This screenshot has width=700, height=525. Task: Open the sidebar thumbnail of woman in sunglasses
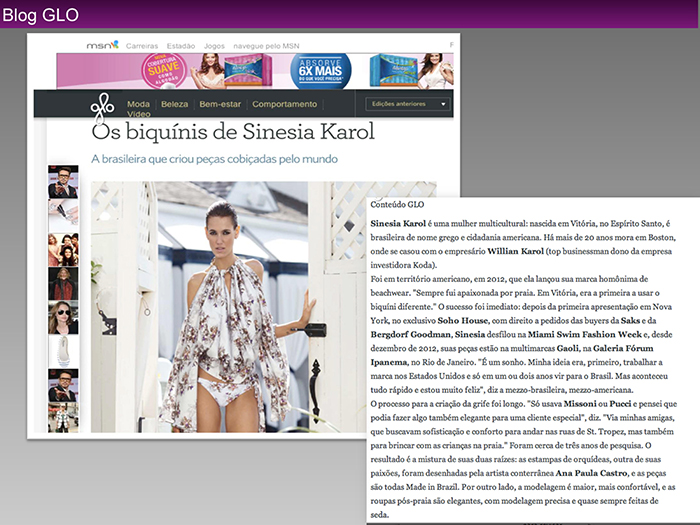(63, 317)
